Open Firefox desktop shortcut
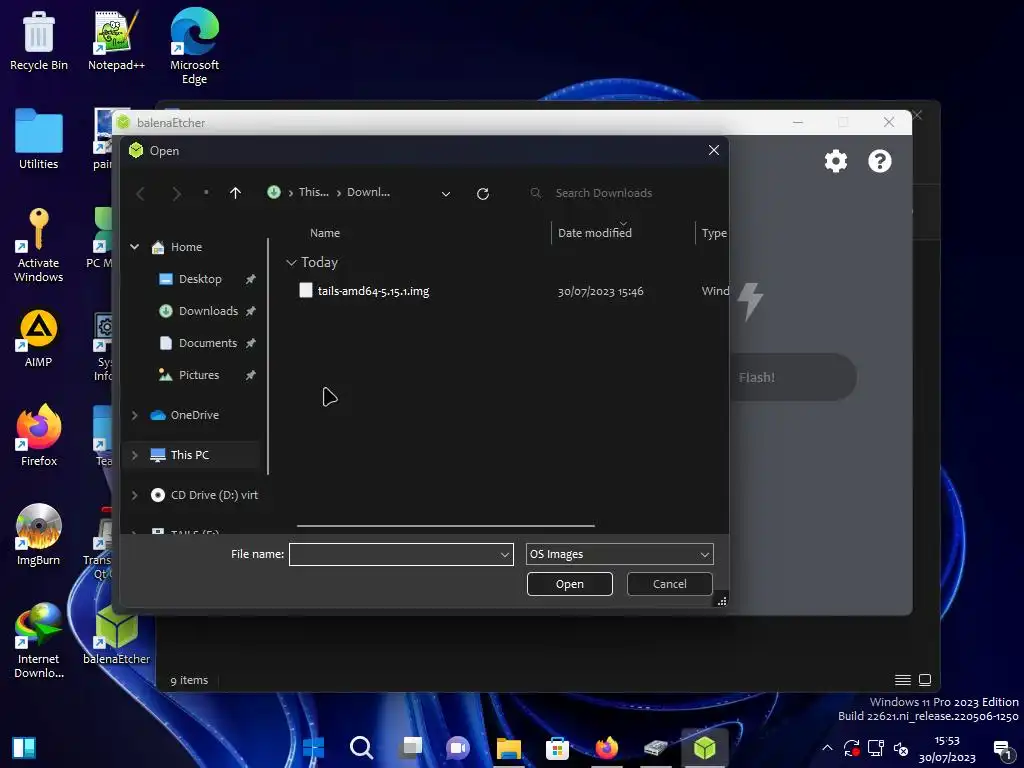 [x=39, y=436]
